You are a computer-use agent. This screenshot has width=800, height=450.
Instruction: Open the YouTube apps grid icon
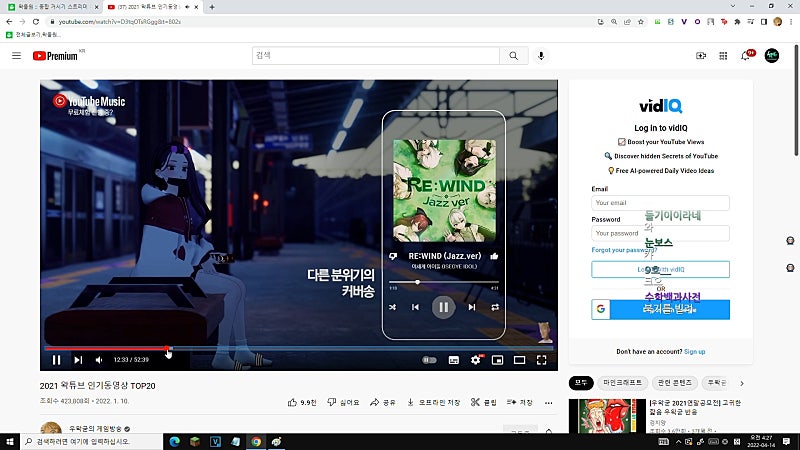pyautogui.click(x=723, y=56)
